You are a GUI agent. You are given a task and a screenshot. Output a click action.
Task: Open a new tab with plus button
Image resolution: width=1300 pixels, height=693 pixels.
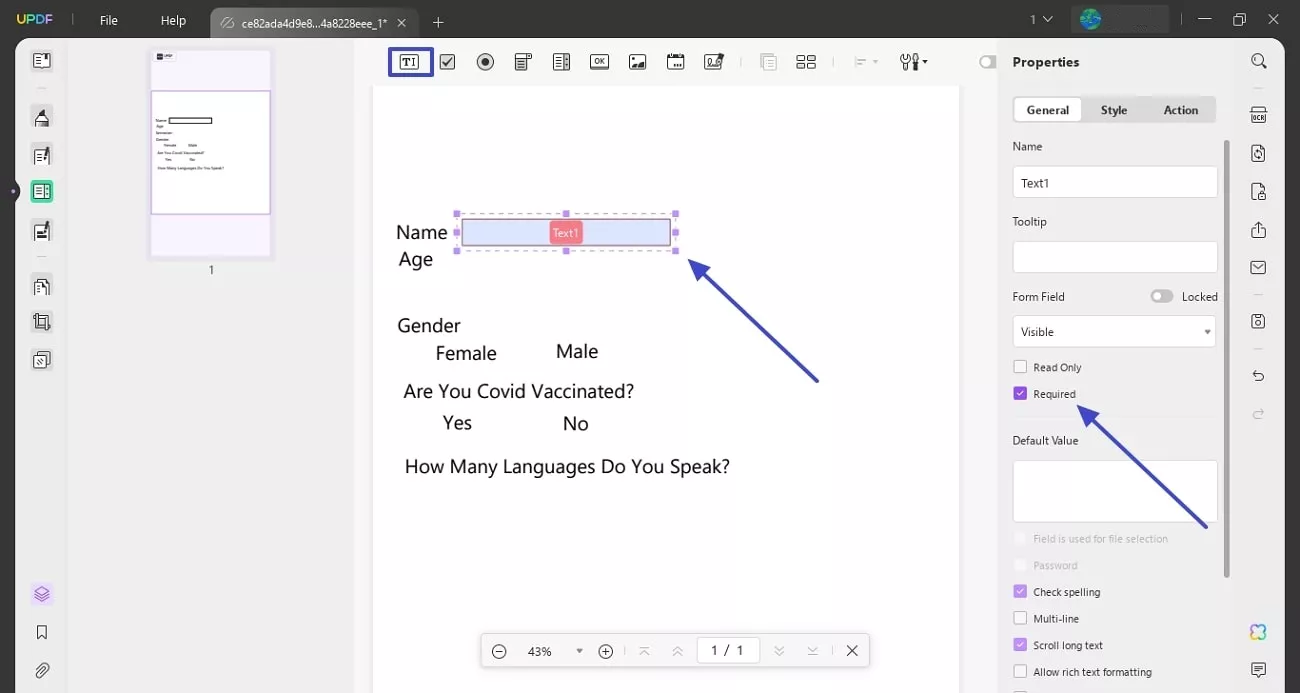tap(438, 22)
